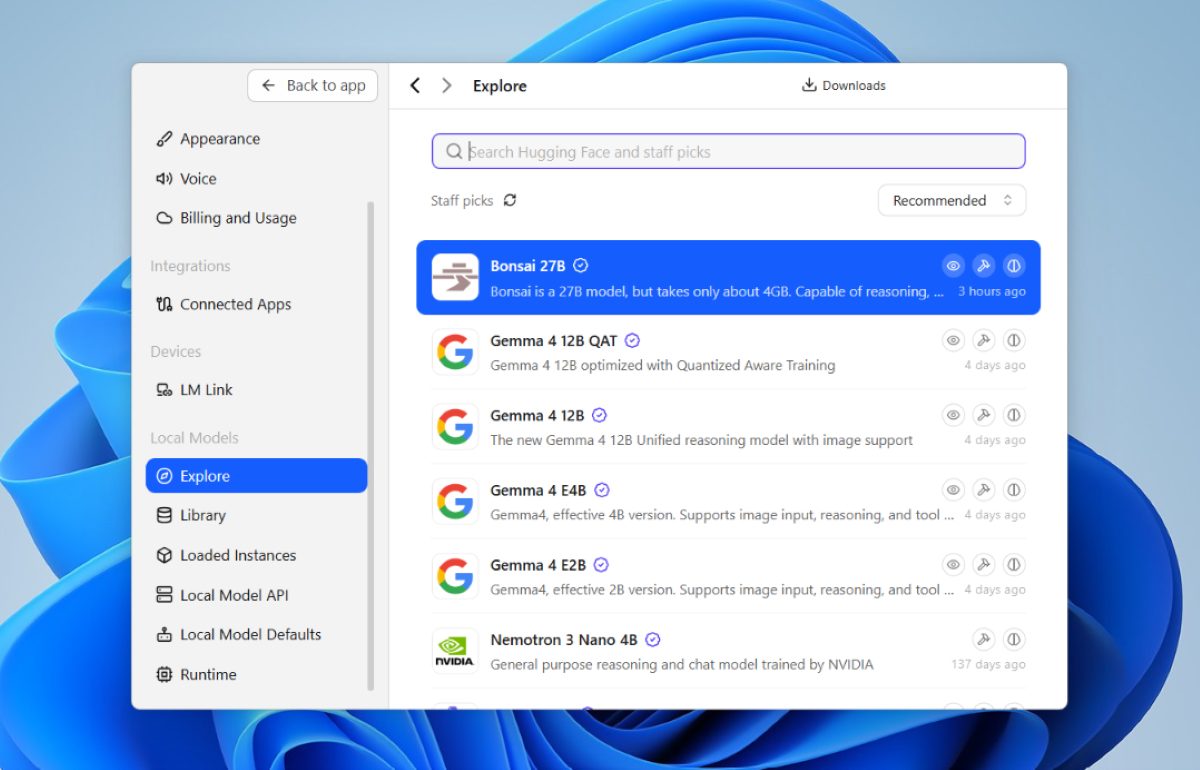Click the verified badge next to Gemma 4 12B
Image resolution: width=1200 pixels, height=770 pixels.
(600, 415)
